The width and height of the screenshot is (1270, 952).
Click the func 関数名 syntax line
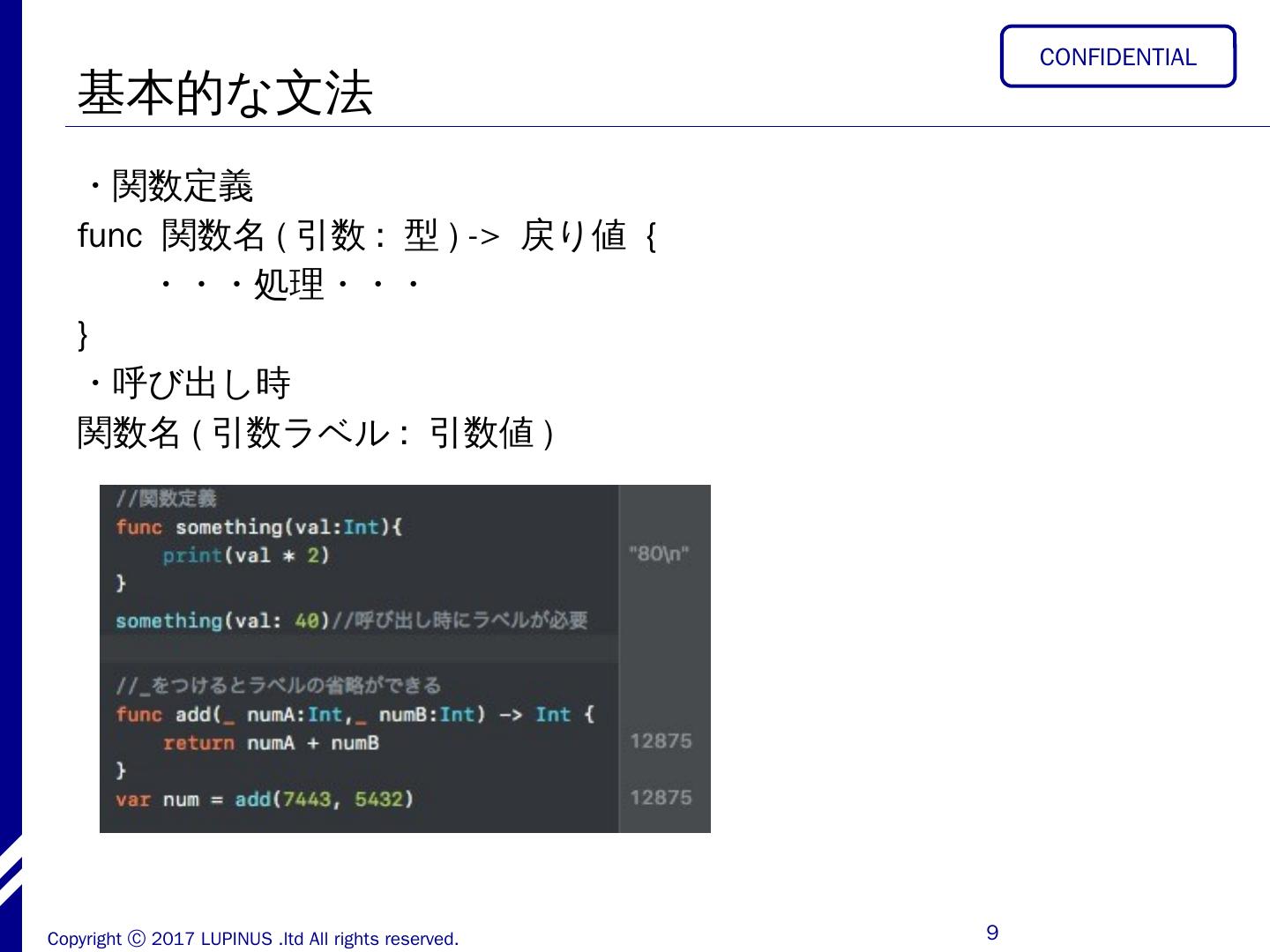pyautogui.click(x=367, y=236)
